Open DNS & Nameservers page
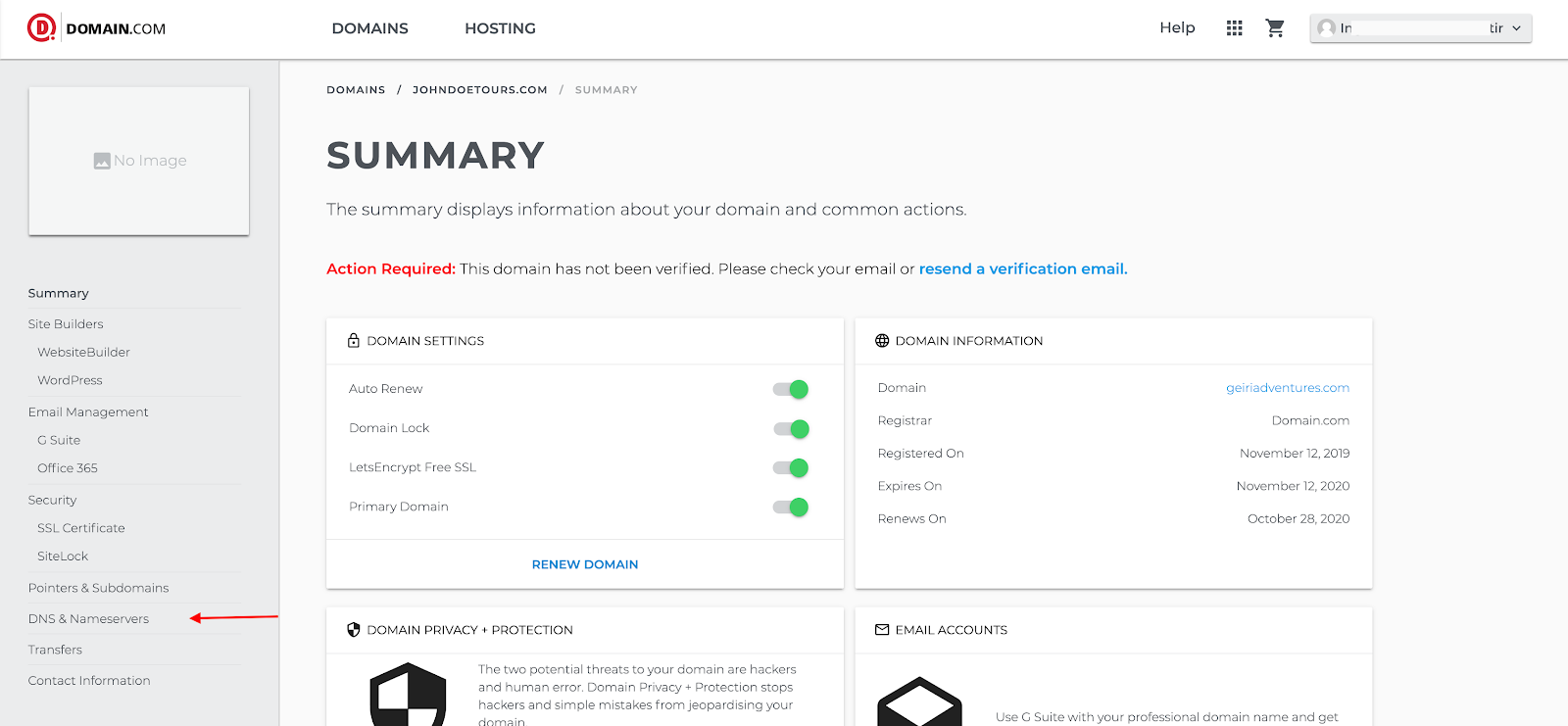The height and width of the screenshot is (726, 1568). pyautogui.click(x=89, y=618)
